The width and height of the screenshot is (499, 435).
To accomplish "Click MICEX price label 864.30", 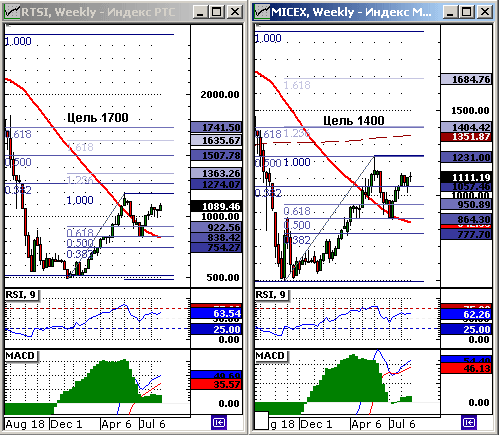I will pos(466,219).
